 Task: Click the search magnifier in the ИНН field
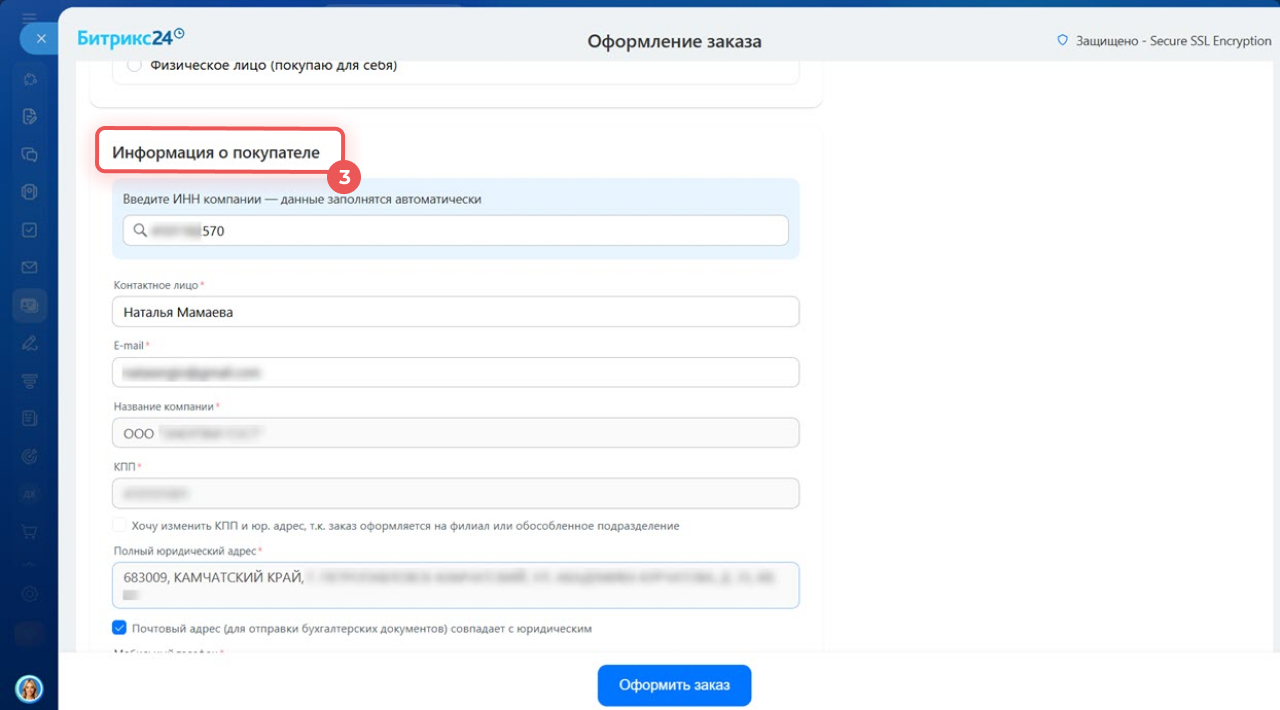(x=140, y=231)
